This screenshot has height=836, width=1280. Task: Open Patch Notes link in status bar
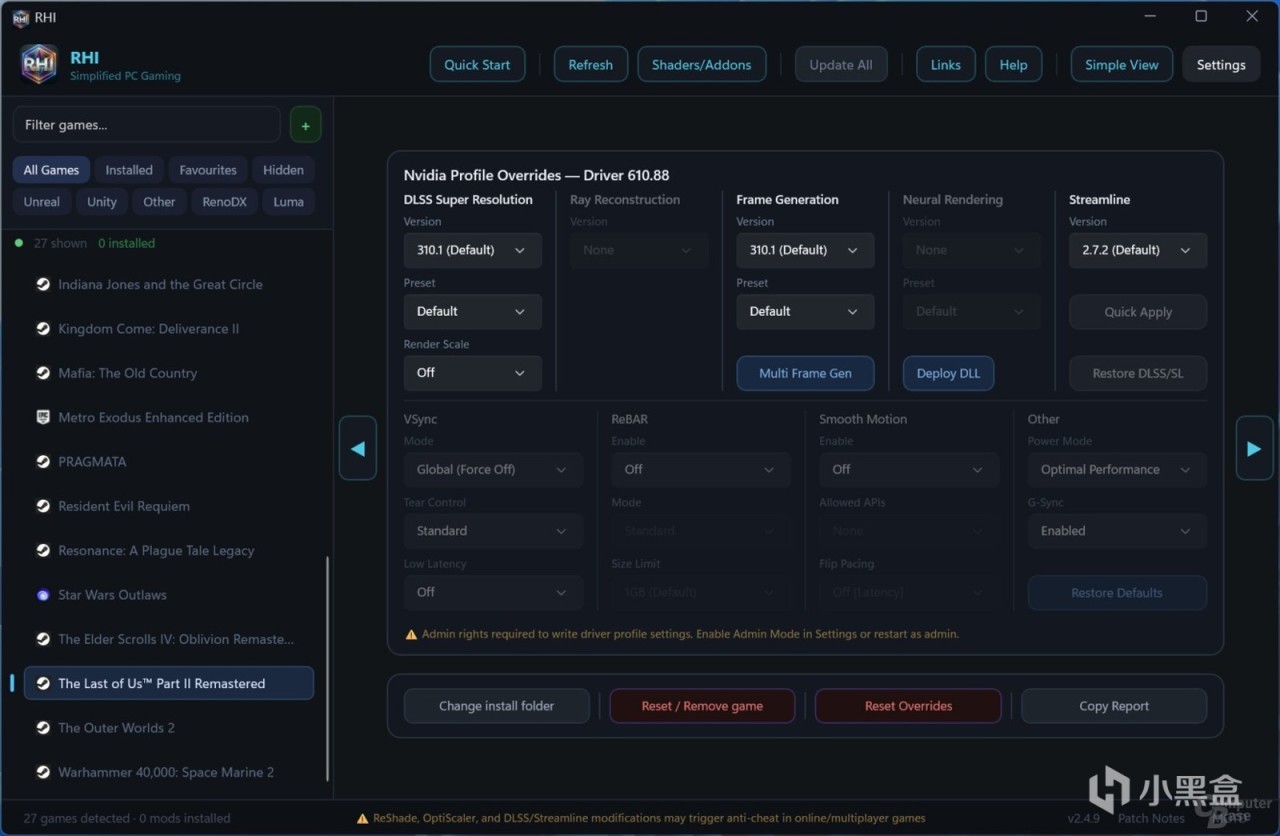pos(1151,818)
